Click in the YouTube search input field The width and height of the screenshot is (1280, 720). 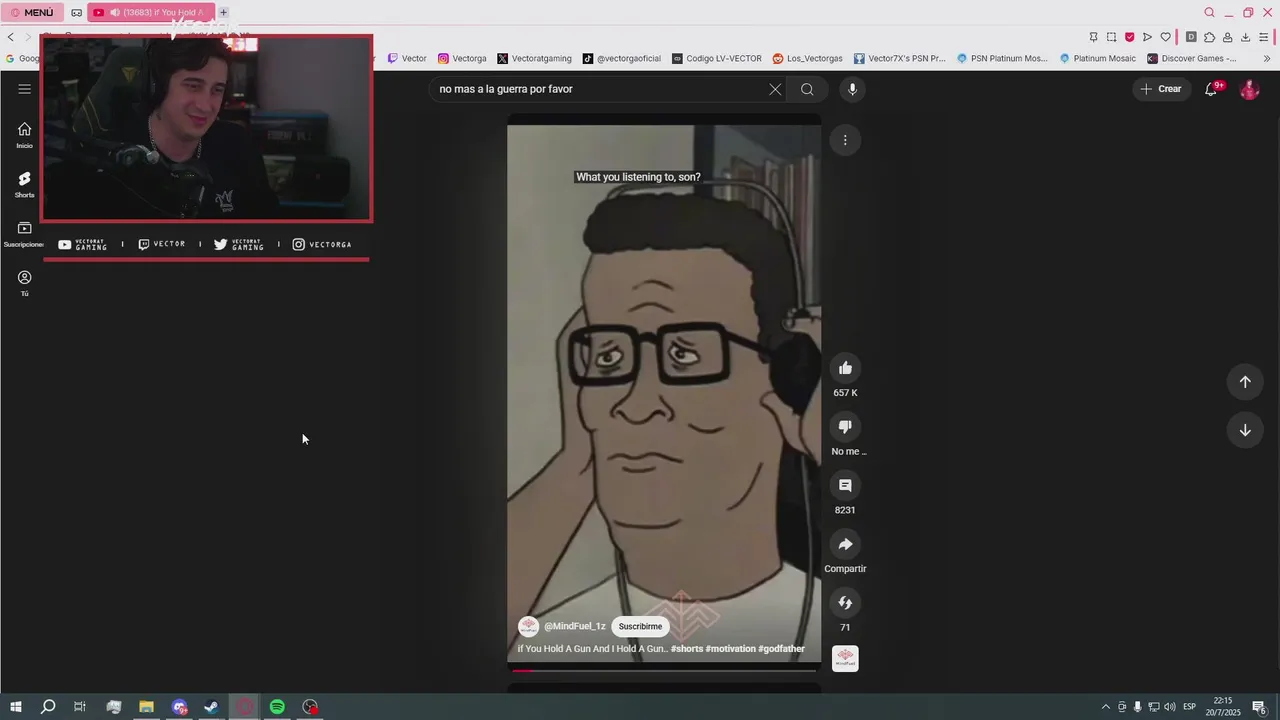tap(598, 89)
